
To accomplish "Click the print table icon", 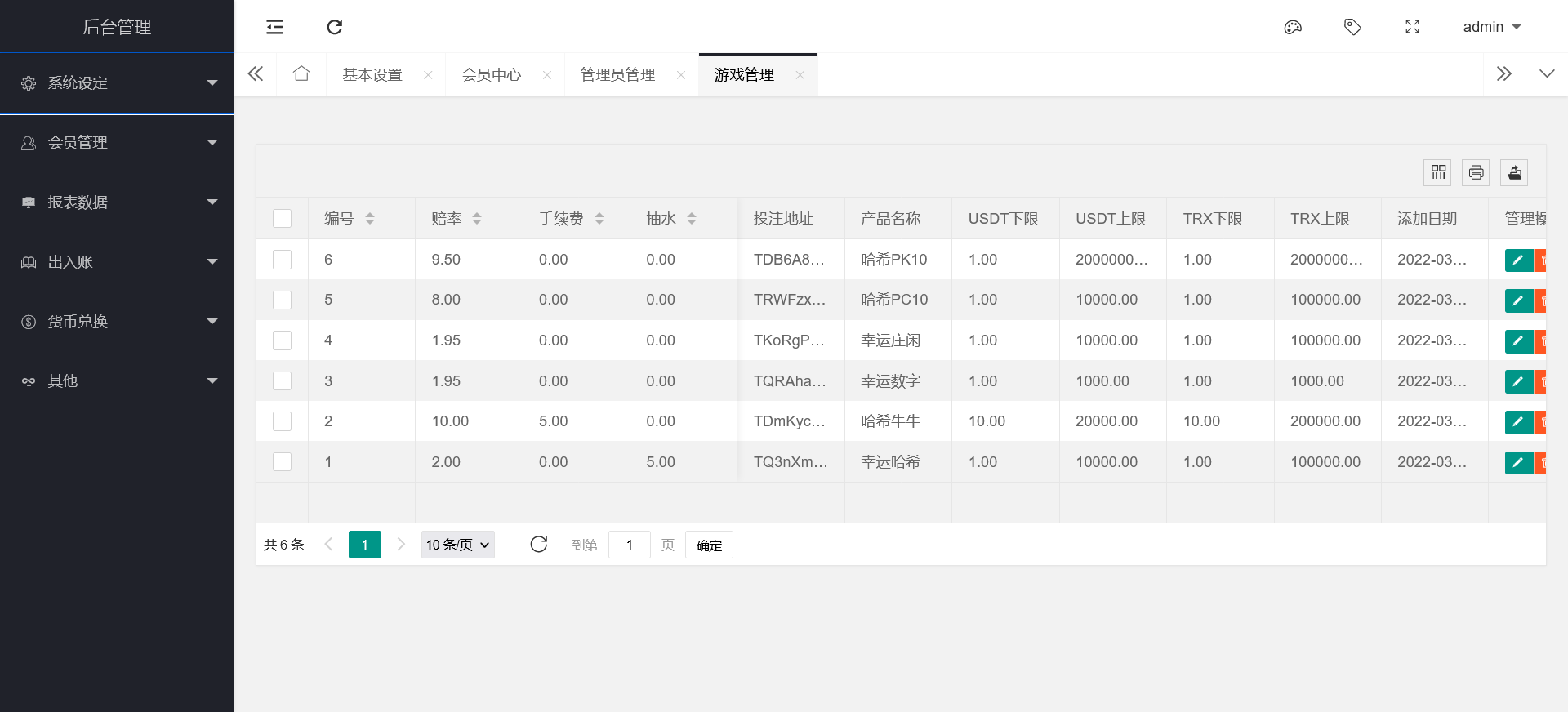I will pyautogui.click(x=1476, y=172).
